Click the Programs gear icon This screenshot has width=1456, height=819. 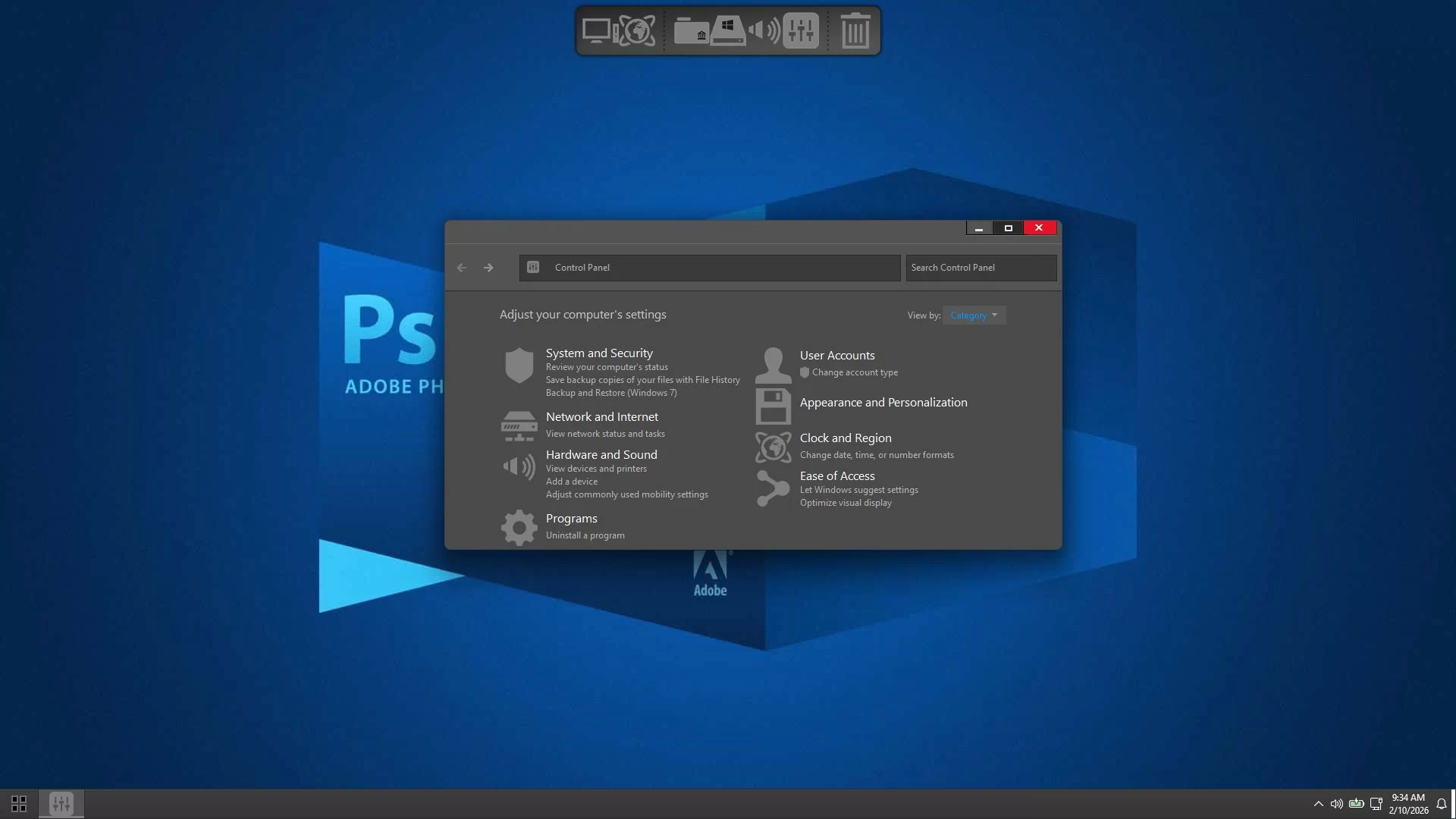(519, 527)
